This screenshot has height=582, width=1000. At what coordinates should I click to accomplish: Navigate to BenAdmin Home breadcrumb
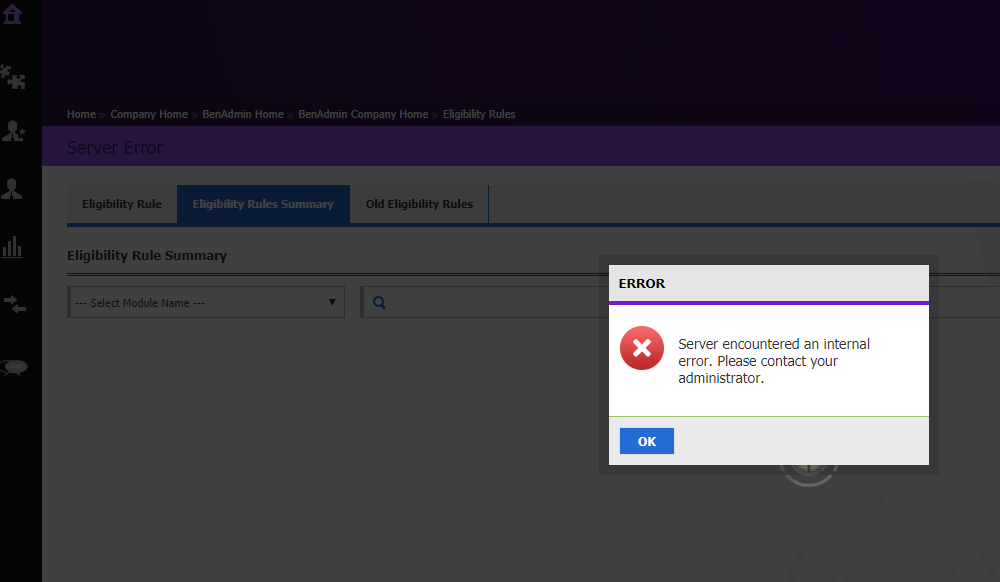242,114
